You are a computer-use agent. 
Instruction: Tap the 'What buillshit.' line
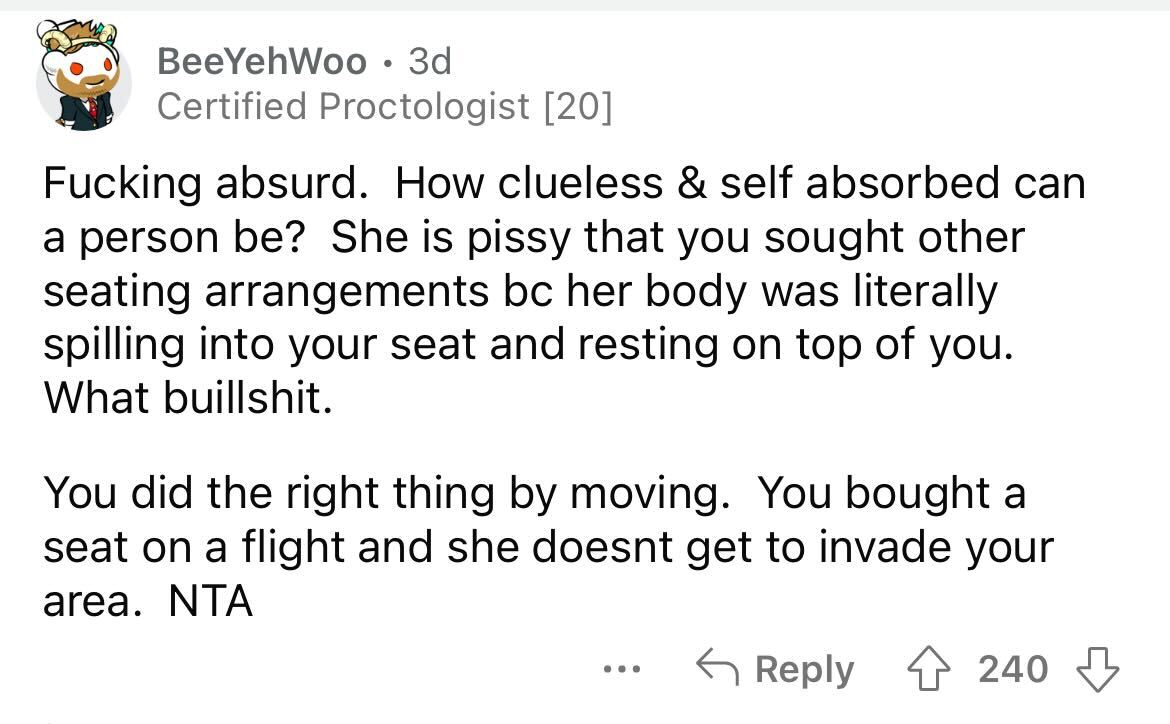[x=188, y=398]
